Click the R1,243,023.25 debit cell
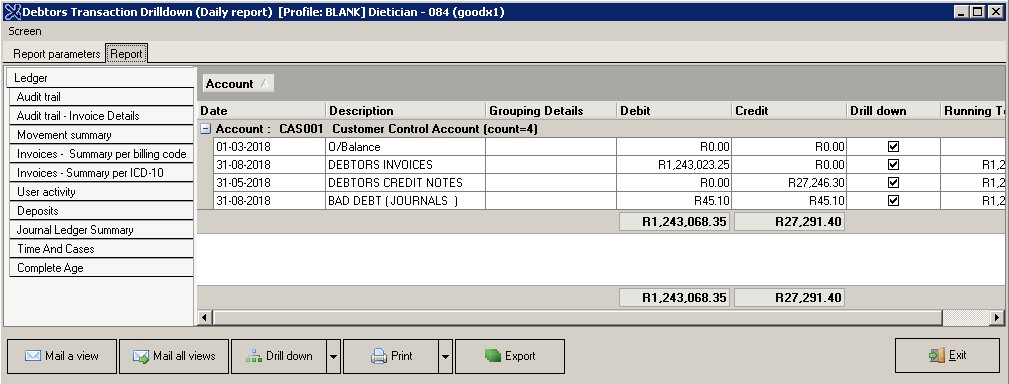1009x384 pixels. [x=674, y=165]
